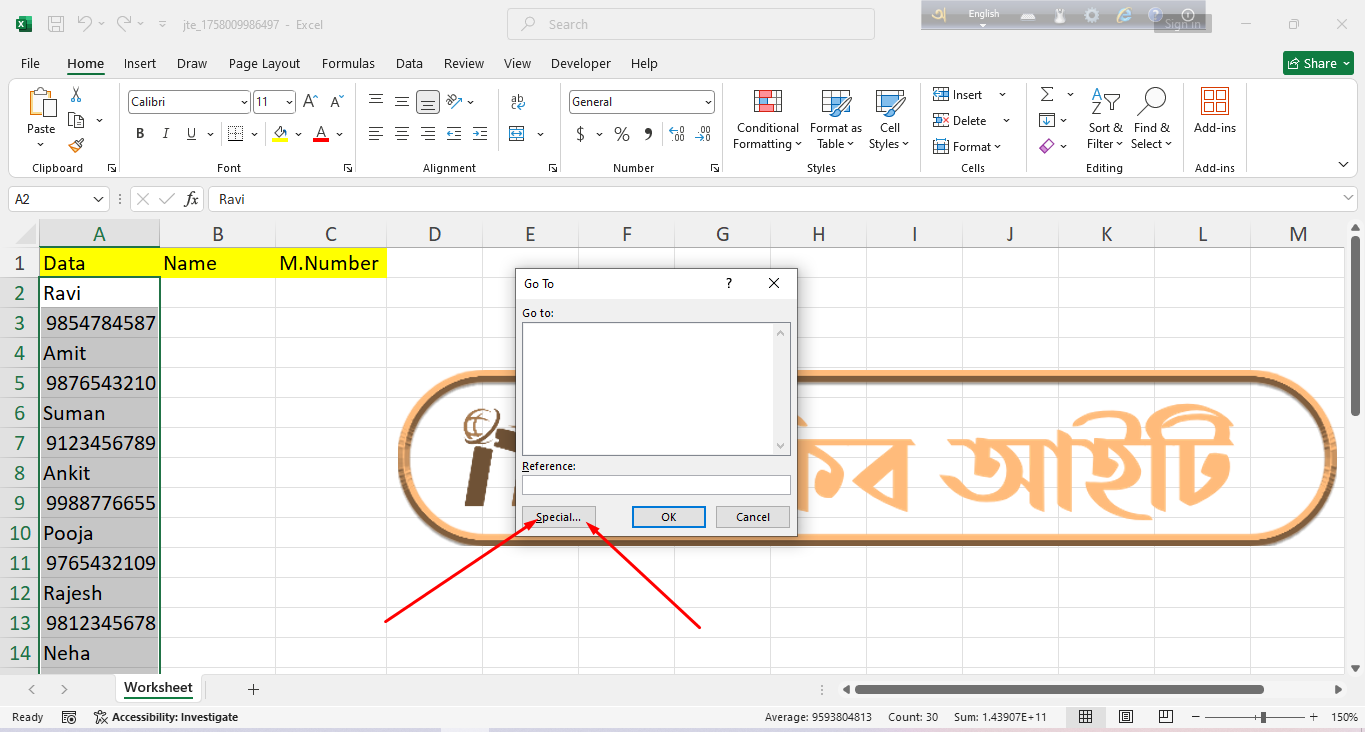Image resolution: width=1365 pixels, height=732 pixels.
Task: Open the Find & Select menu
Action: (1151, 120)
